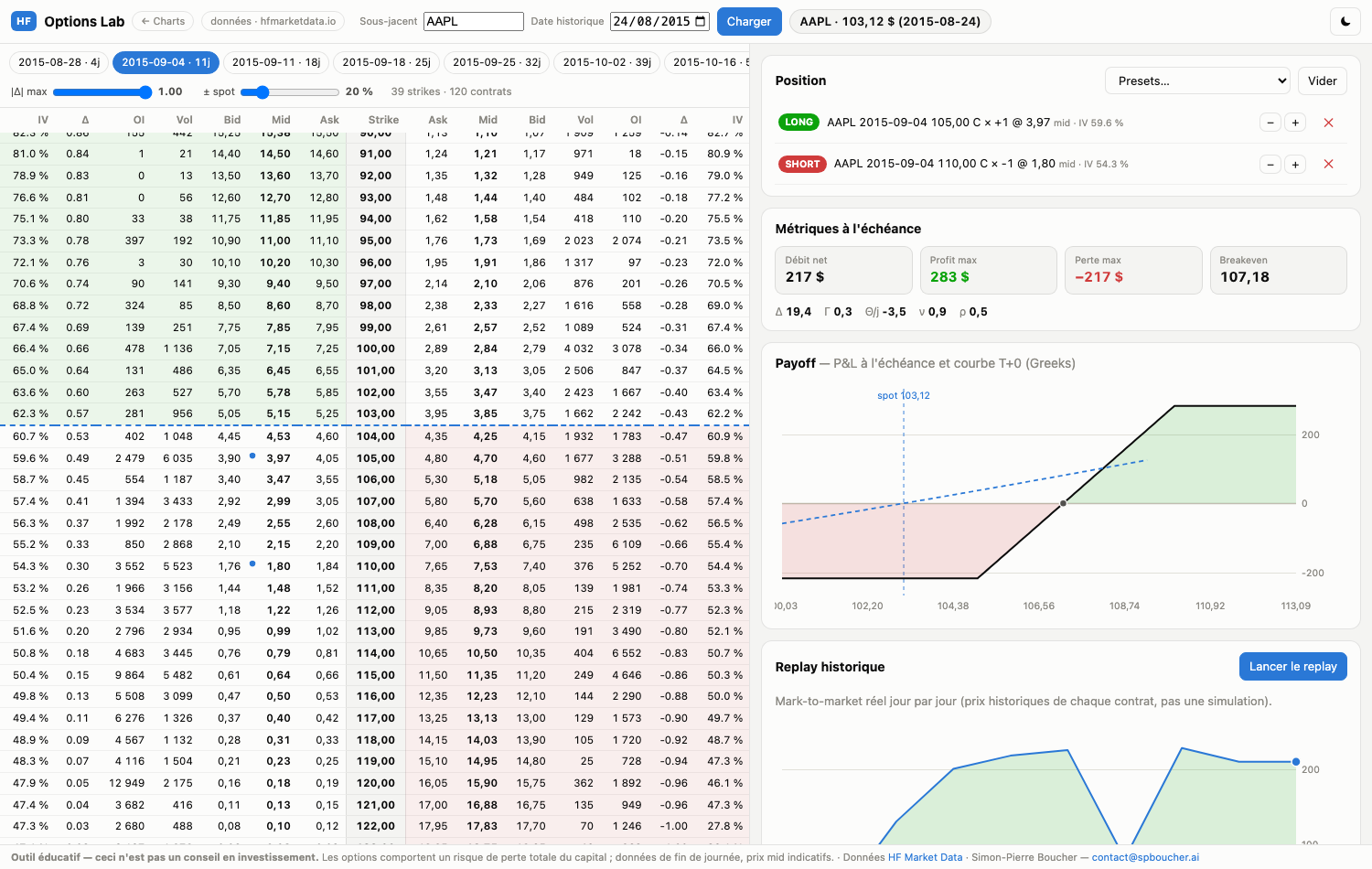
Task: Click call mid 3,97 at strike 105,00
Action: (278, 458)
